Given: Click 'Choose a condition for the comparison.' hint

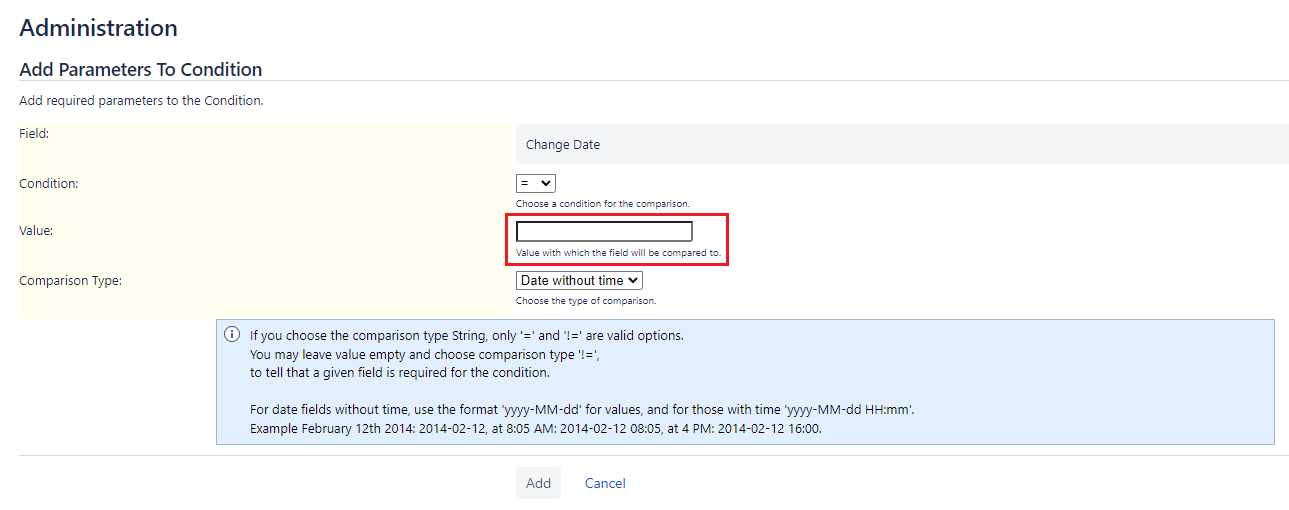Looking at the screenshot, I should pos(603,204).
